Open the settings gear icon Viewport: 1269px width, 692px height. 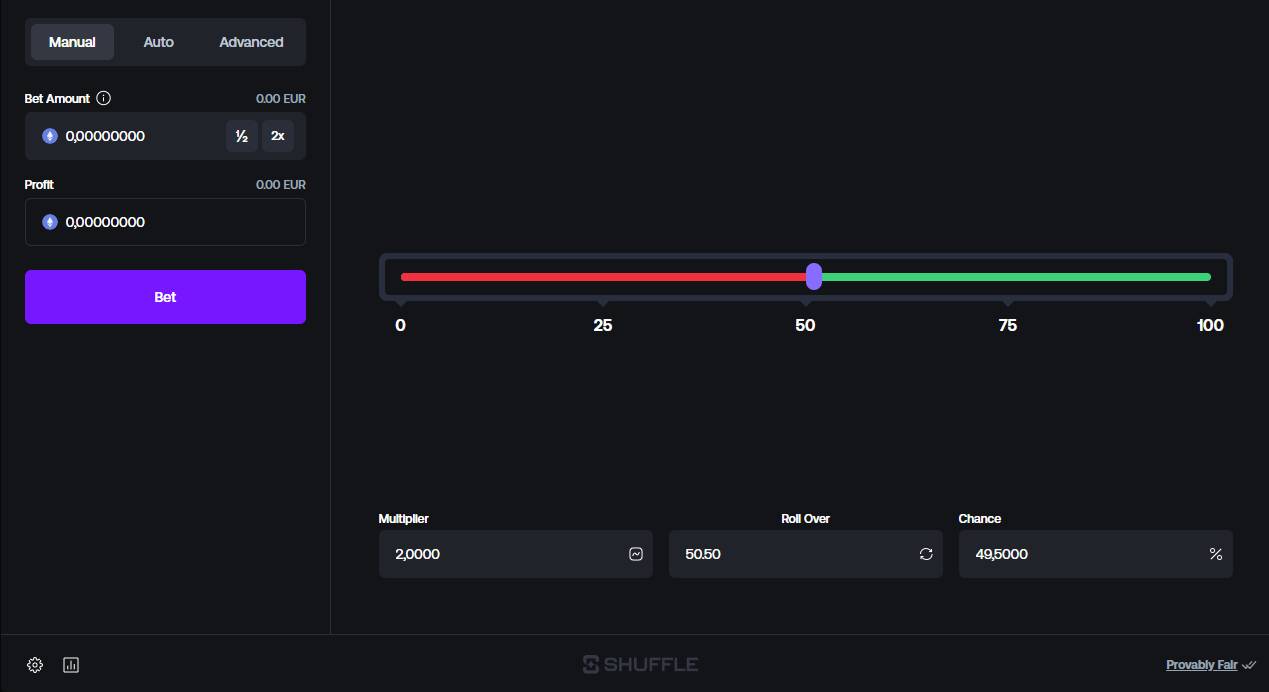point(35,665)
